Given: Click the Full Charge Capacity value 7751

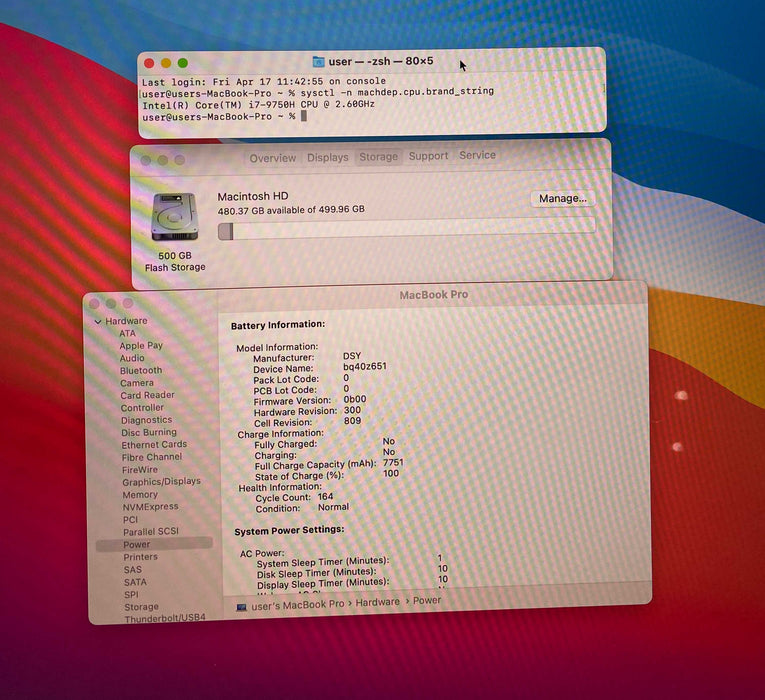Looking at the screenshot, I should (x=393, y=462).
